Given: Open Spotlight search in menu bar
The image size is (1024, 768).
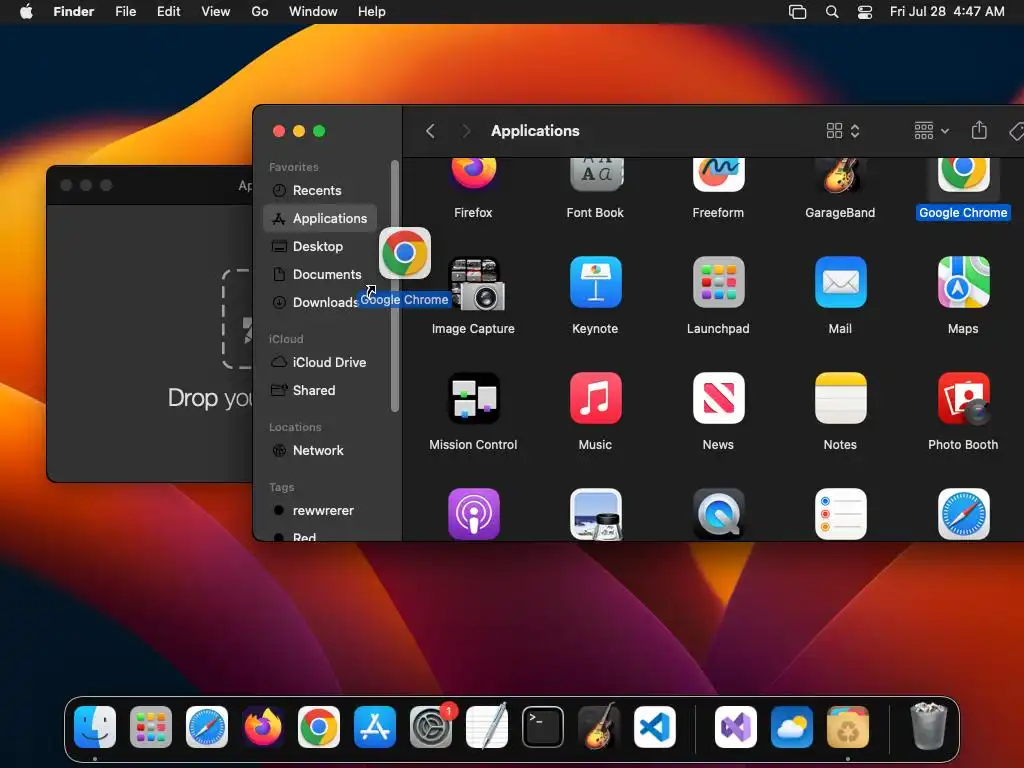Looking at the screenshot, I should (832, 12).
